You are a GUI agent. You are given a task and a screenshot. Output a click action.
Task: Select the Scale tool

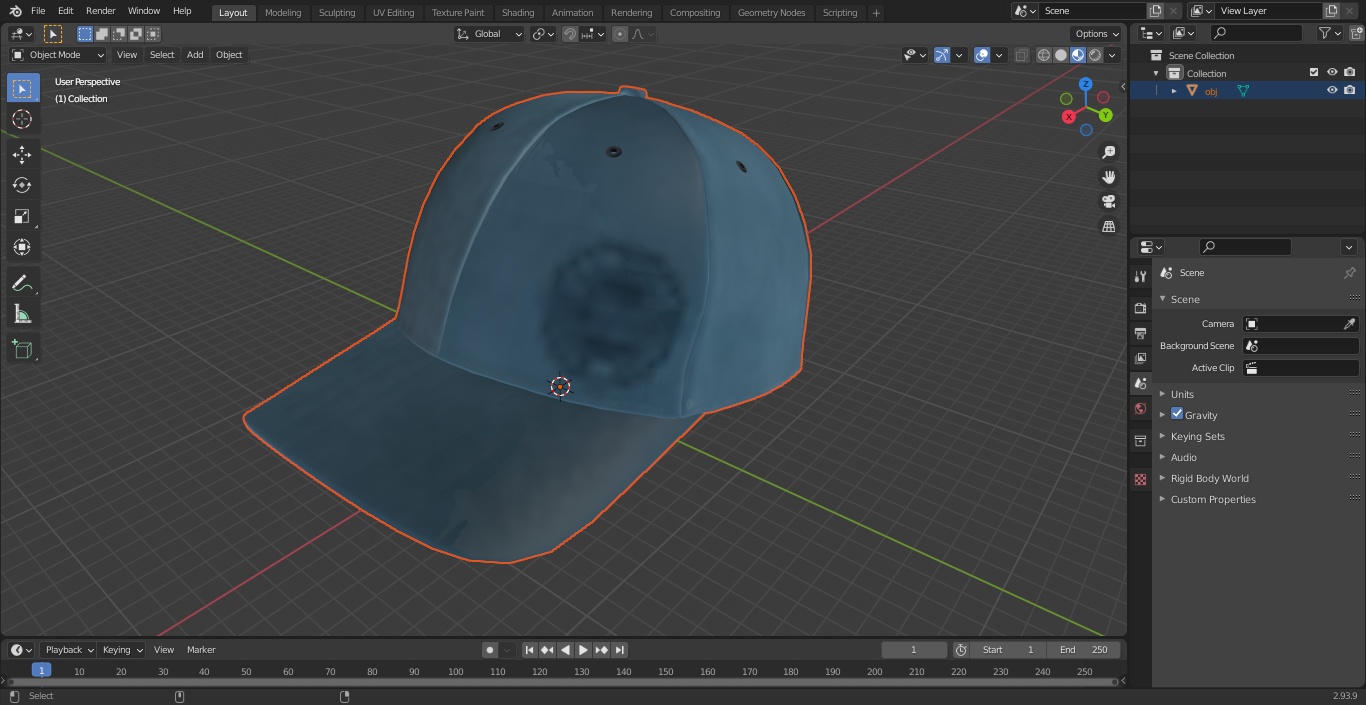point(22,216)
